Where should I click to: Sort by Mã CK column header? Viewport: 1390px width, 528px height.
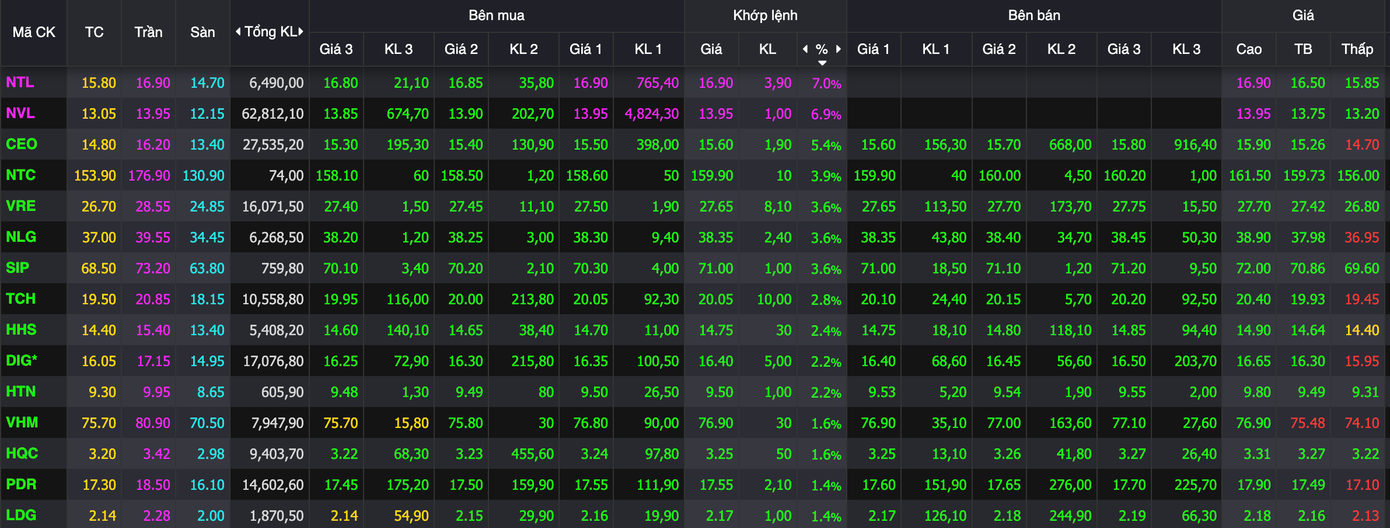pyautogui.click(x=34, y=32)
